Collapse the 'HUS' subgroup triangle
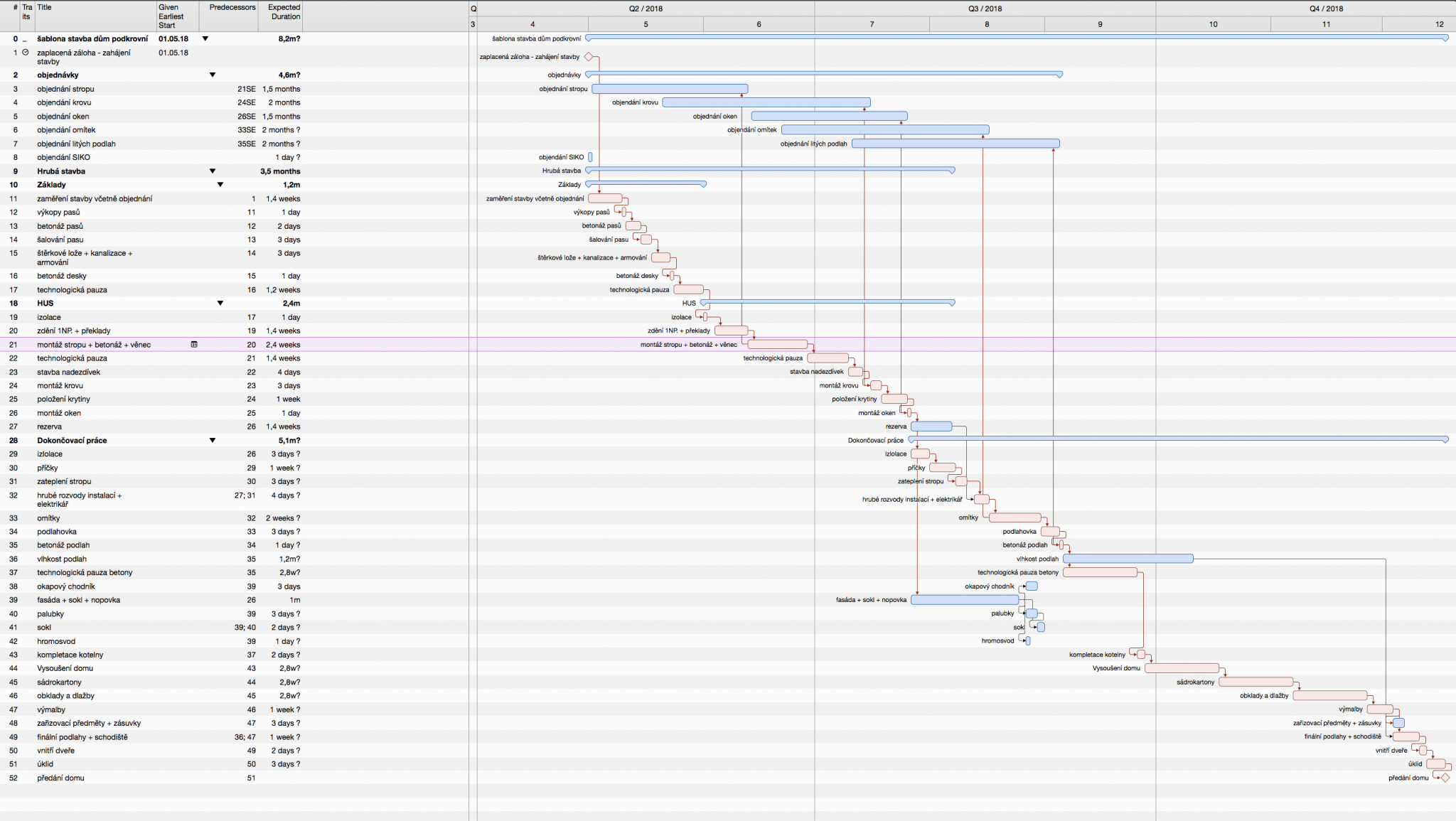 220,304
